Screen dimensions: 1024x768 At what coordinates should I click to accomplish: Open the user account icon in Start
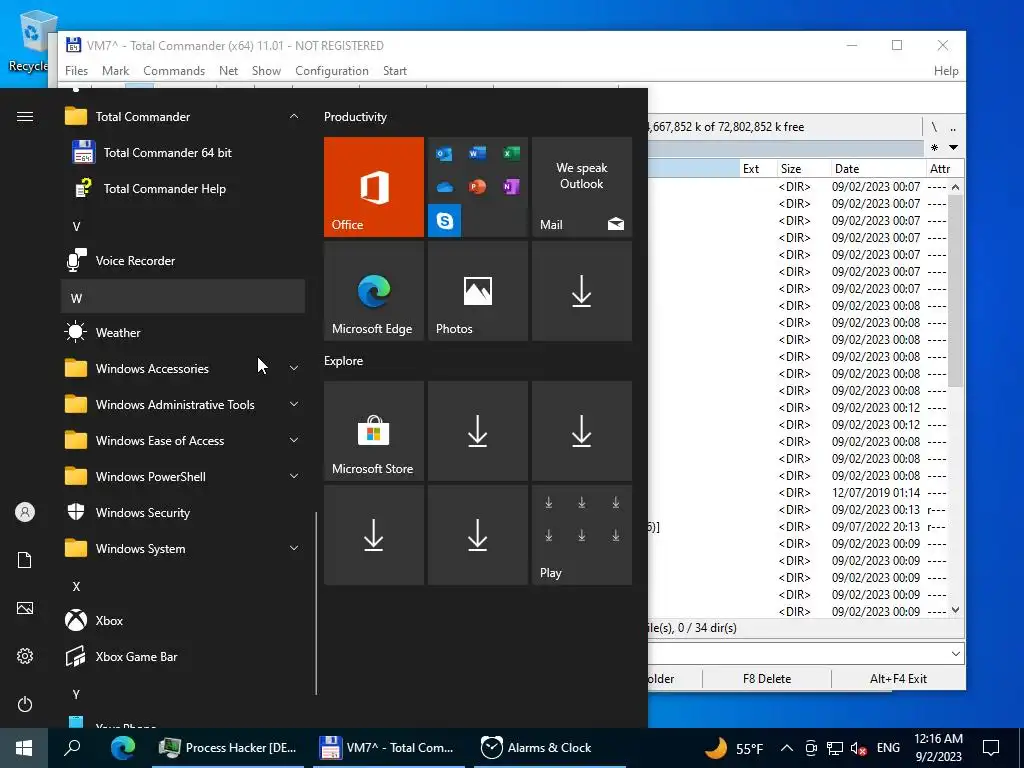[25, 512]
